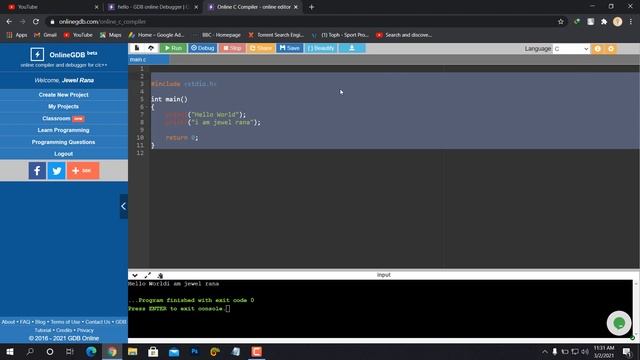Open the Privacy footer link

tap(85, 330)
